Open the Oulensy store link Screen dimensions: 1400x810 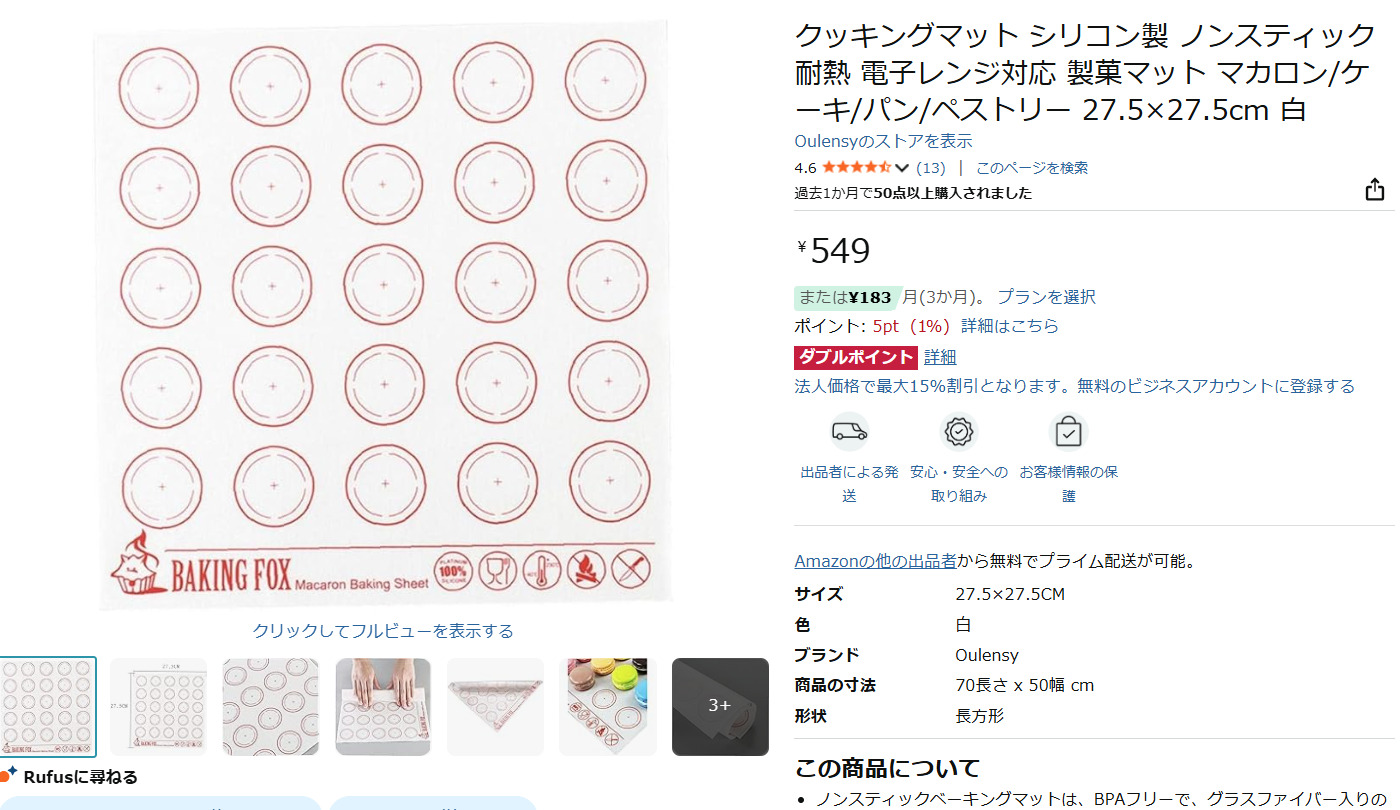883,141
